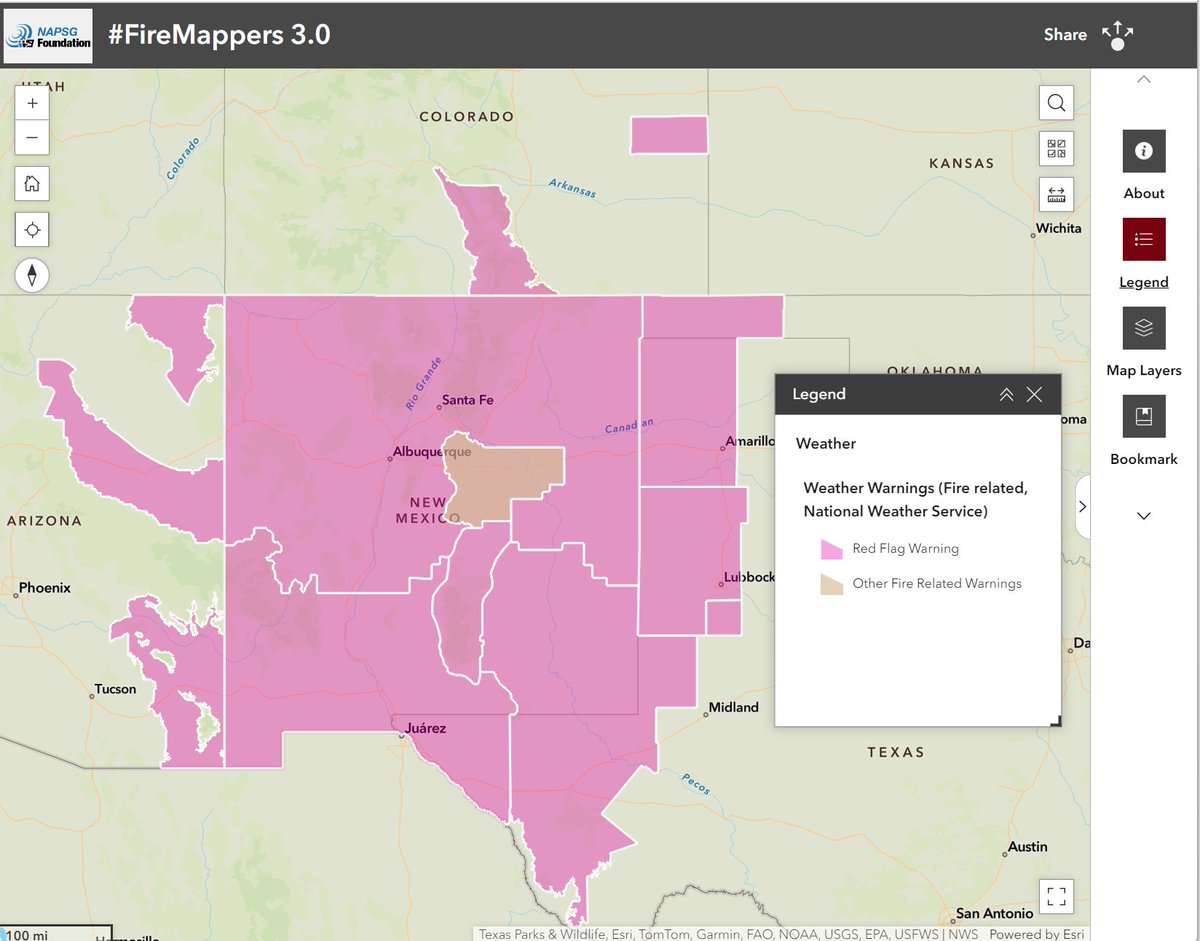Viewport: 1200px width, 941px height.
Task: Collapse the Legend popup with double chevron
Action: (x=1006, y=394)
